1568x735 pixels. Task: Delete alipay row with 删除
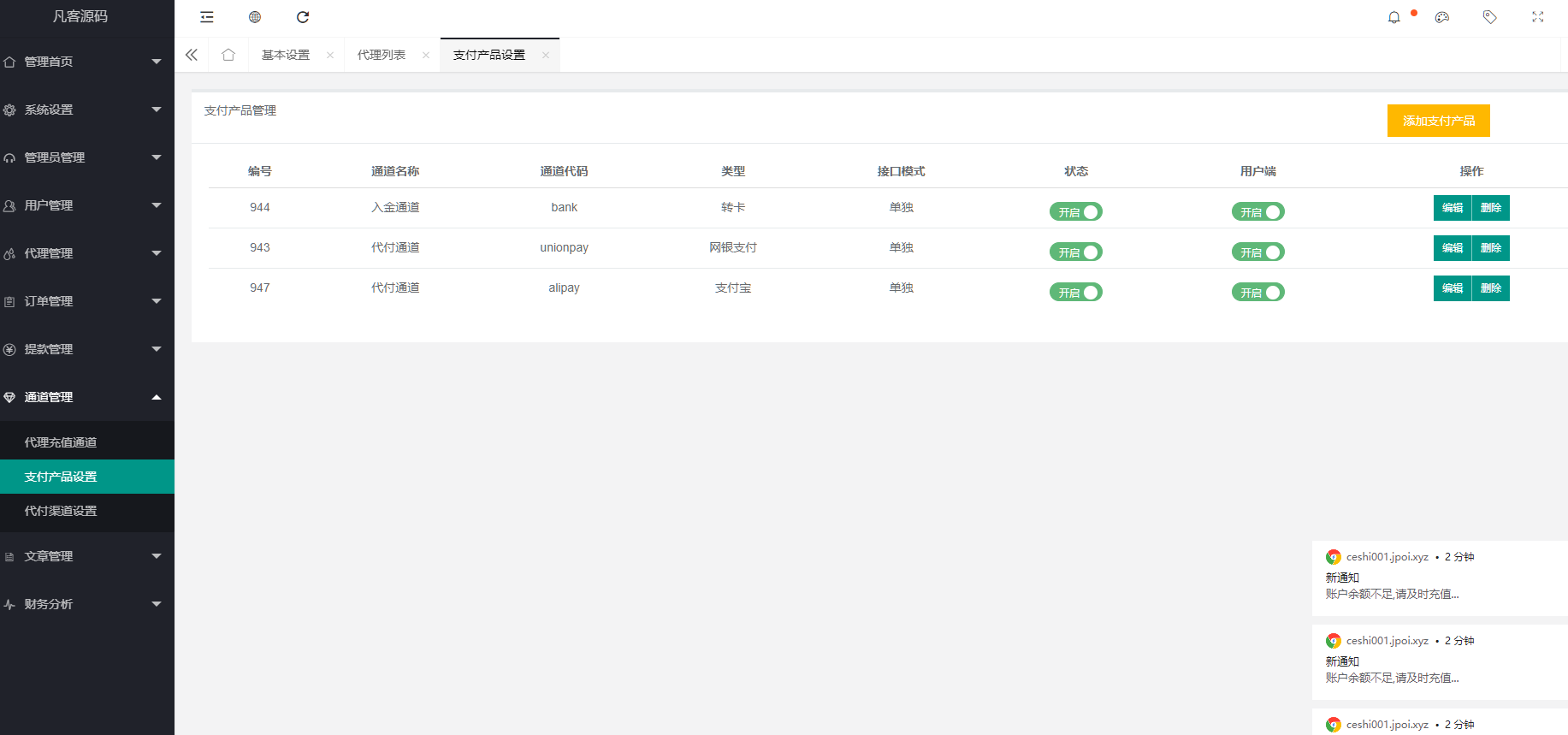[x=1491, y=288]
